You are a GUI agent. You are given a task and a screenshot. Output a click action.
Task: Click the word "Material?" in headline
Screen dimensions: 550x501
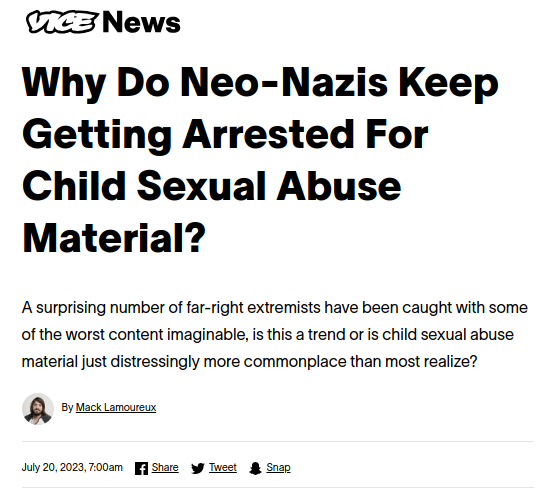tap(114, 238)
